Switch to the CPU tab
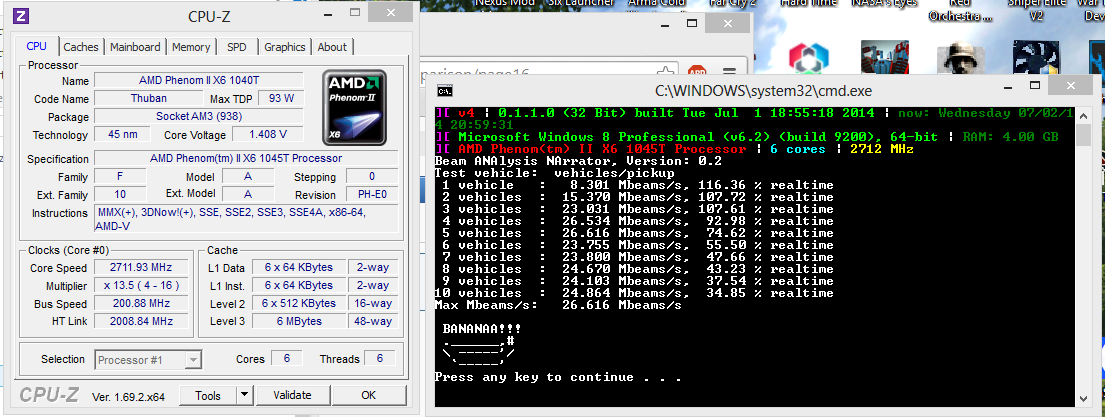 pos(37,46)
